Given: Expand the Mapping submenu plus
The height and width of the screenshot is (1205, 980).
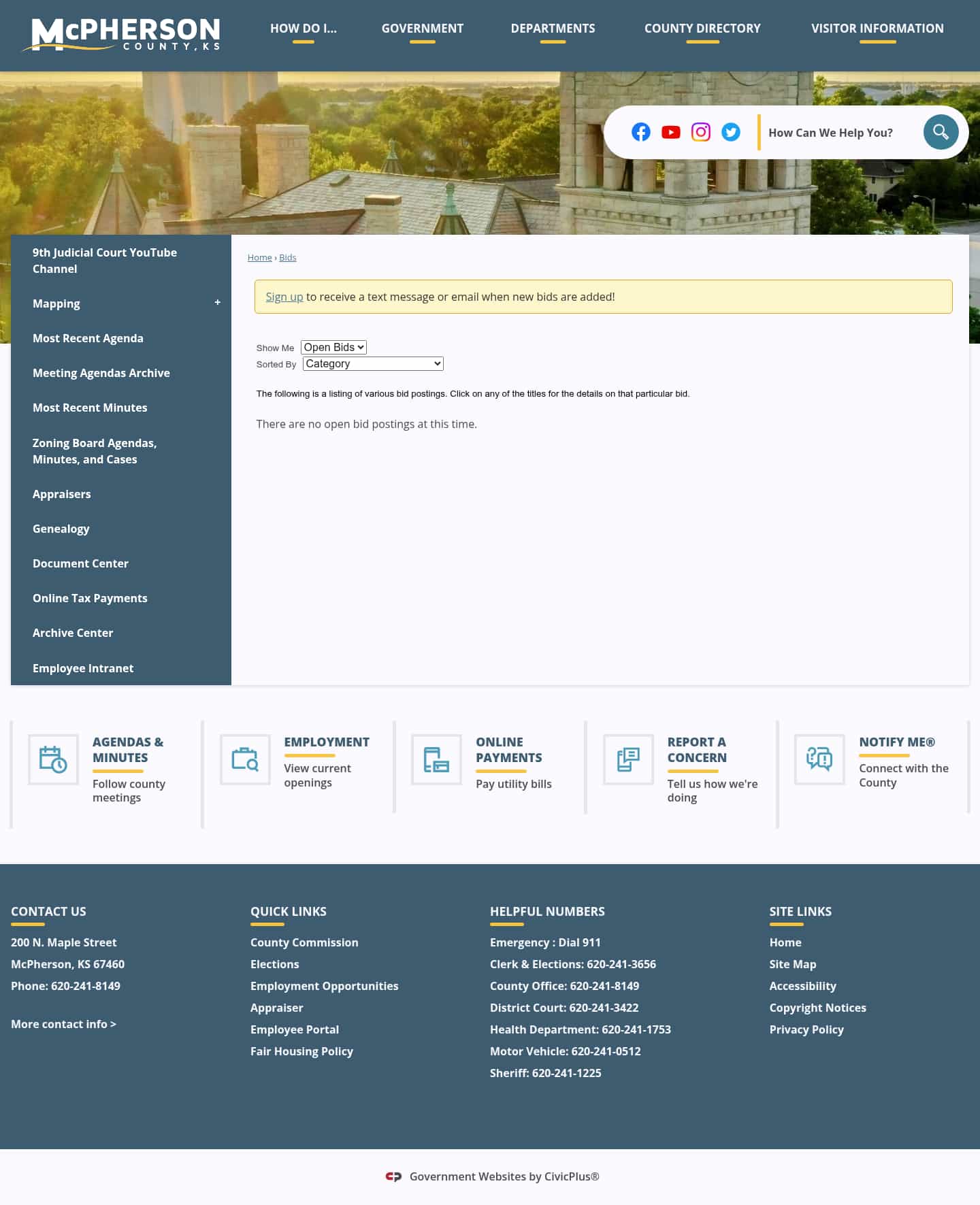Looking at the screenshot, I should [x=218, y=302].
